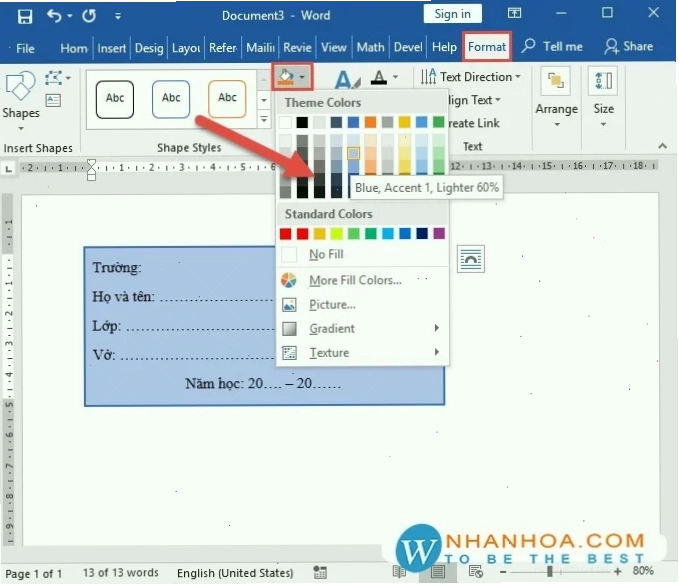Open Ribbon Display Options icon
This screenshot has height=585, width=679.
point(514,13)
